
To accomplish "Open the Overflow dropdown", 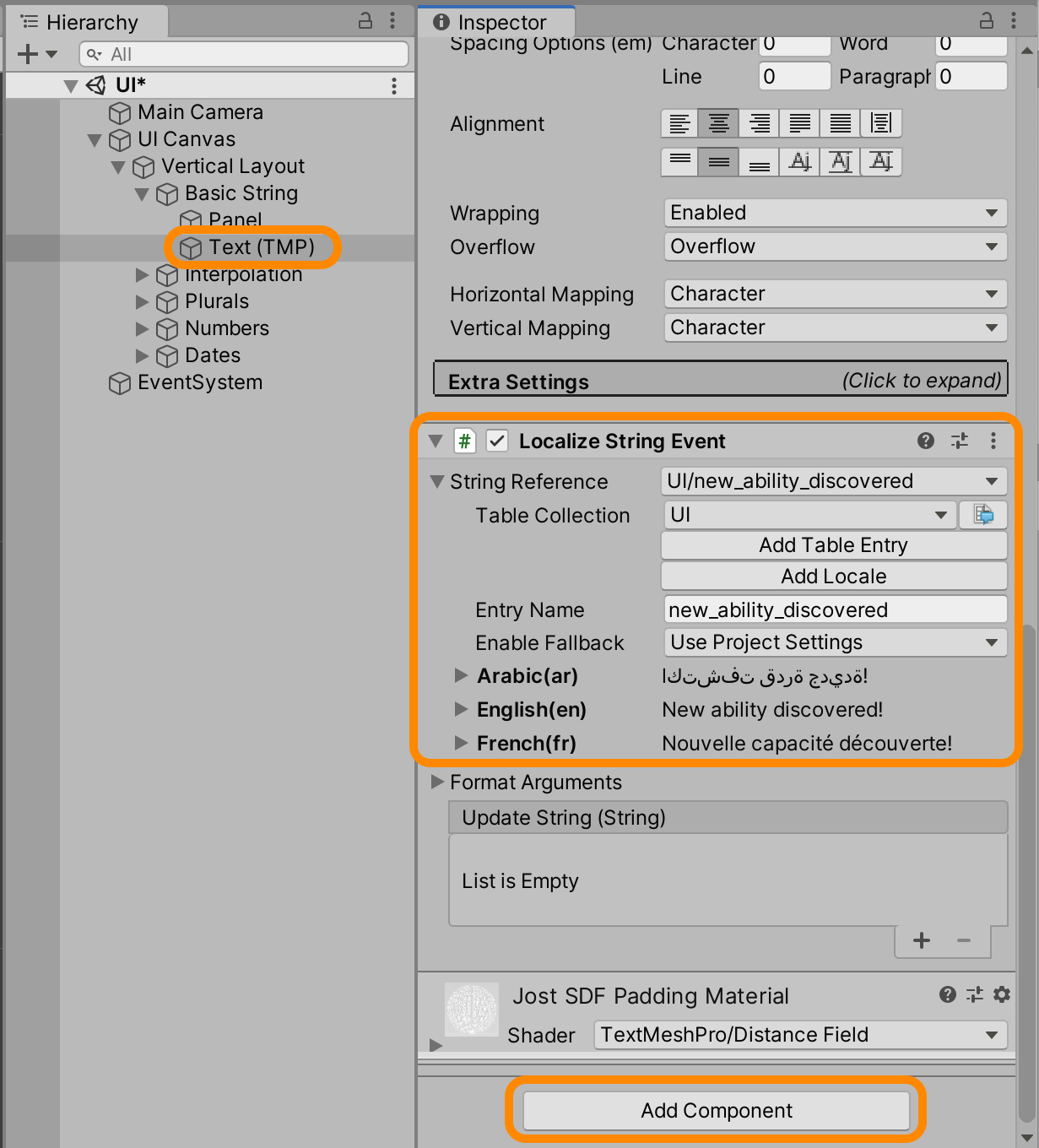I will (x=834, y=246).
